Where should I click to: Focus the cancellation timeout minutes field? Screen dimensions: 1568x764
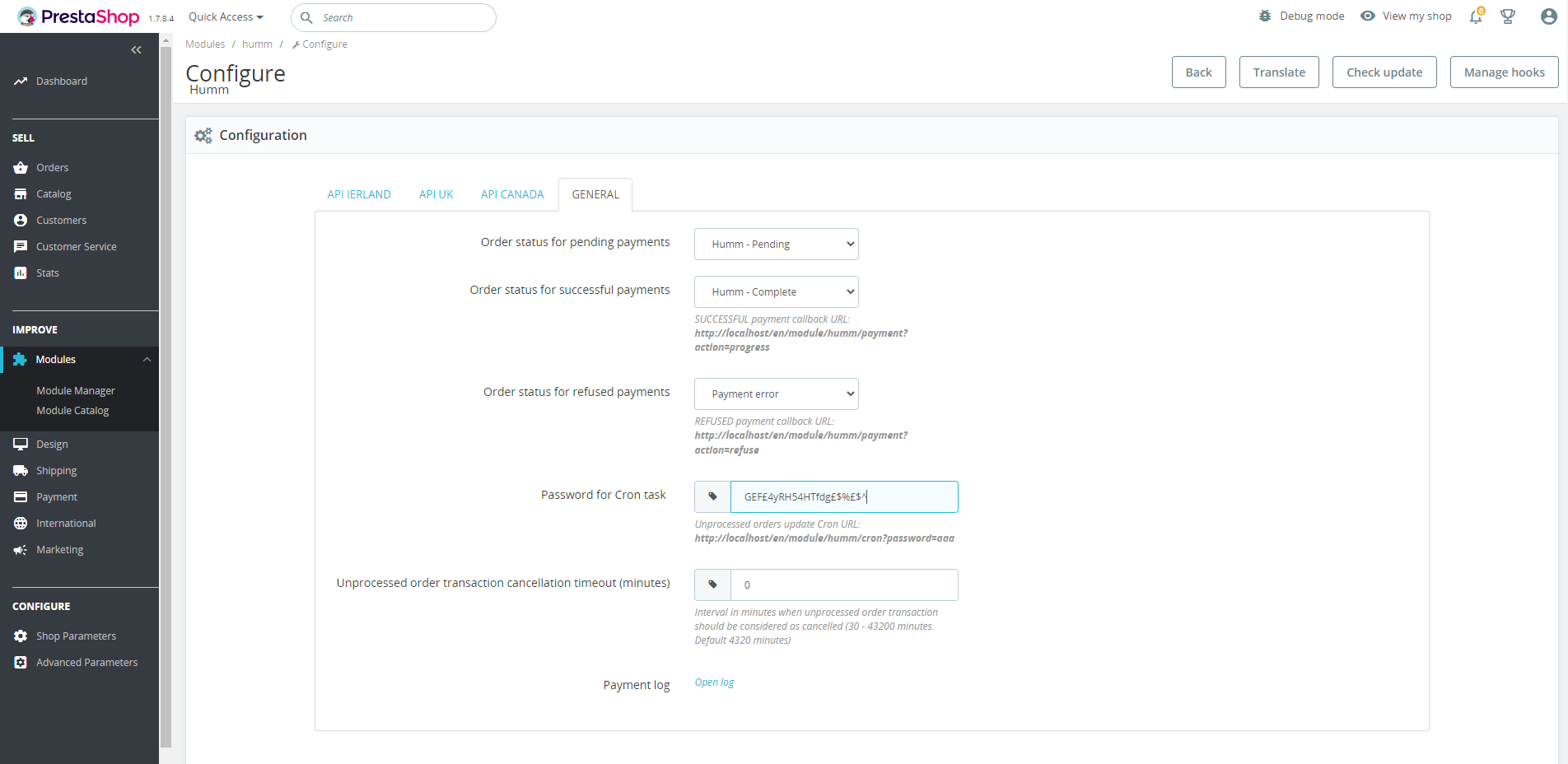(844, 585)
